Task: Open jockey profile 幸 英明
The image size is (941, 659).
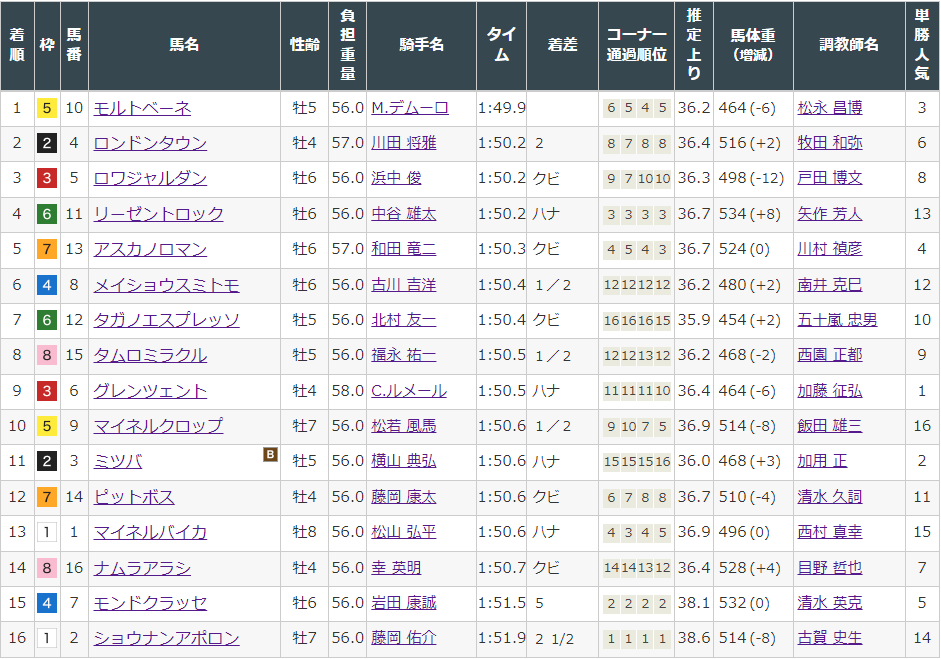Action: 396,568
